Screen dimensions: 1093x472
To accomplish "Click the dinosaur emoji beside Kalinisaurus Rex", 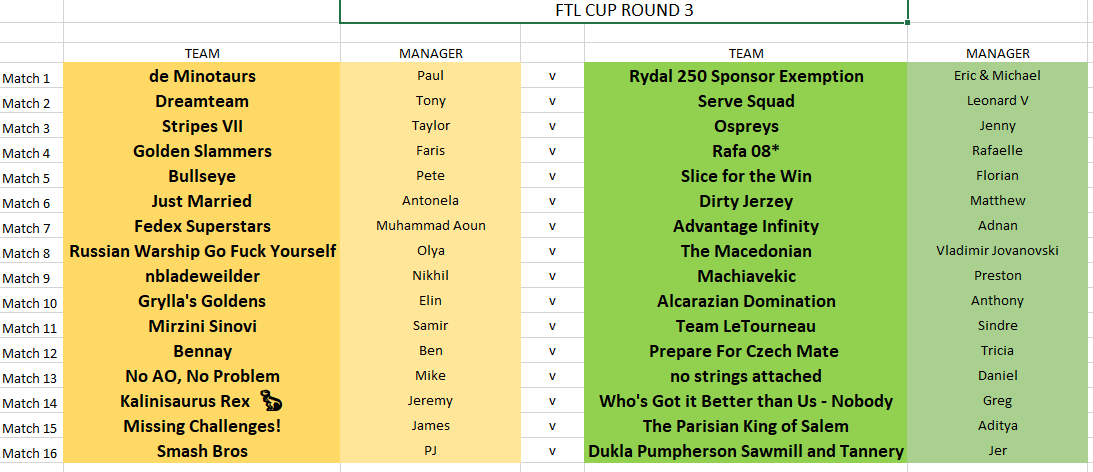I will (x=271, y=400).
